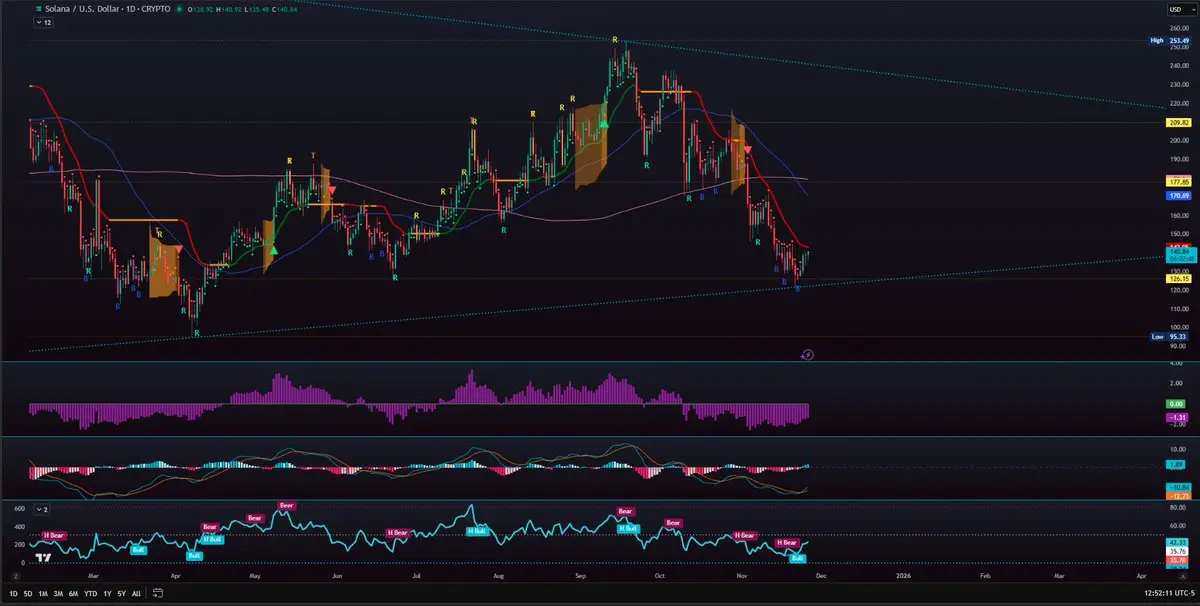Click the 2026 label on time axis
This screenshot has height=606, width=1200.
pyautogui.click(x=903, y=576)
